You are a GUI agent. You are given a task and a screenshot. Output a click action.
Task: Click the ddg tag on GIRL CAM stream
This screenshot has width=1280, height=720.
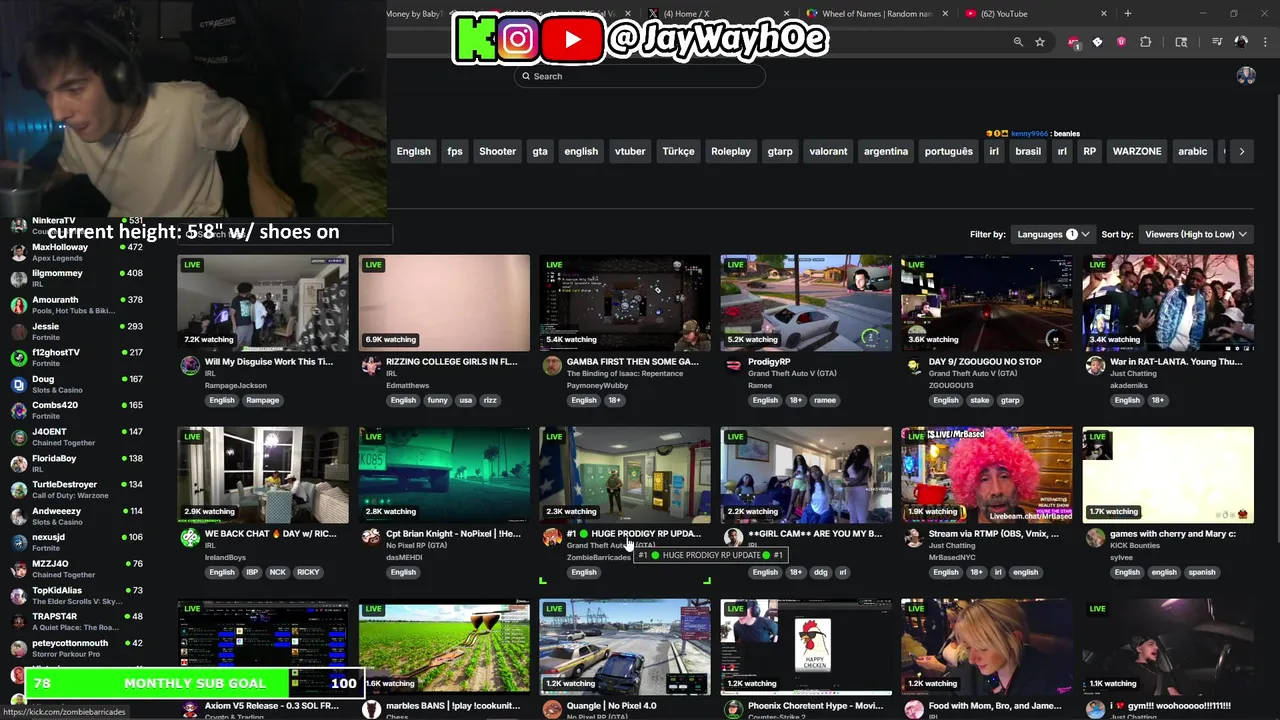coord(821,572)
